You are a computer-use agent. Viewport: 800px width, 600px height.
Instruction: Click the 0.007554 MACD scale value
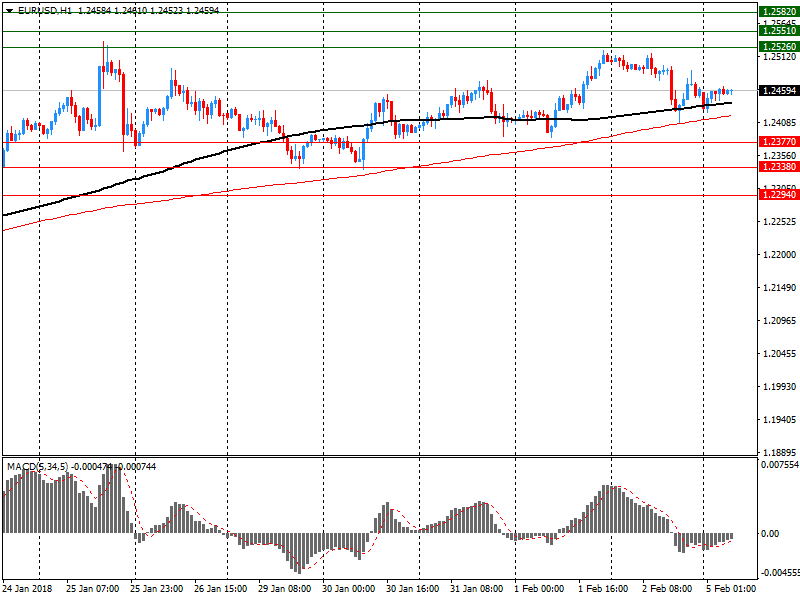780,465
